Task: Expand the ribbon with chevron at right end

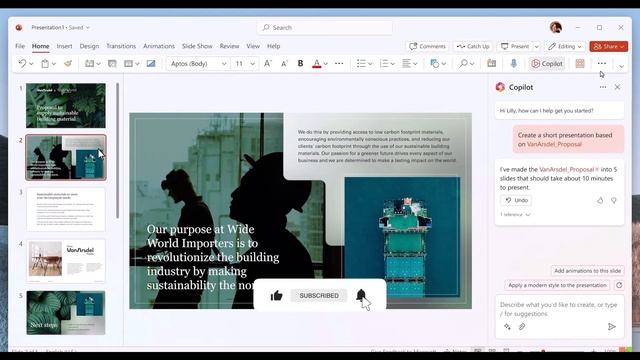Action: (x=621, y=66)
